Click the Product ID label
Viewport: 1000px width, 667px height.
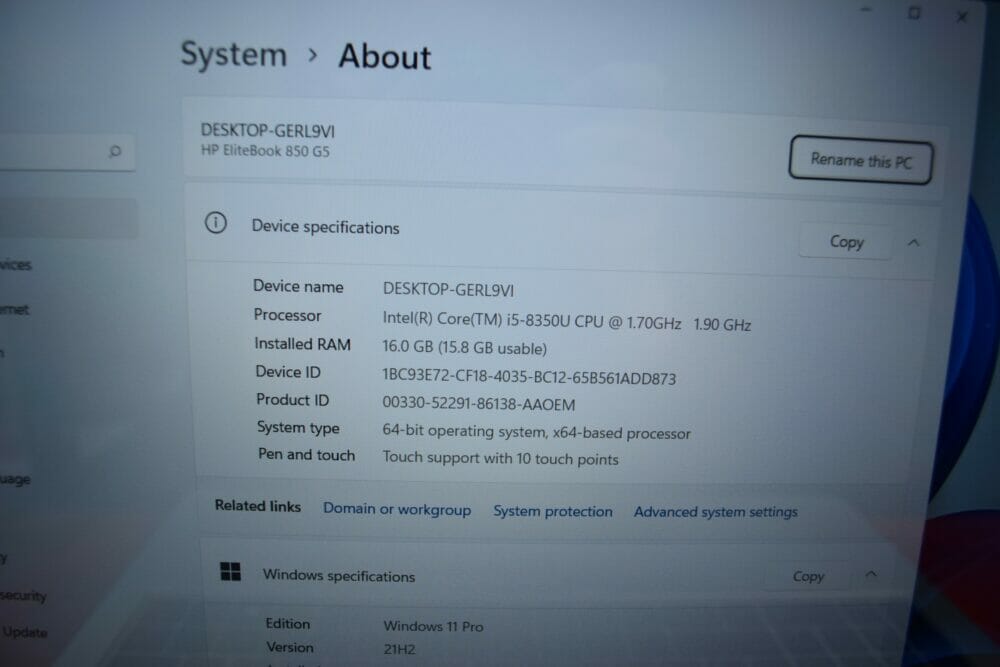(x=292, y=400)
